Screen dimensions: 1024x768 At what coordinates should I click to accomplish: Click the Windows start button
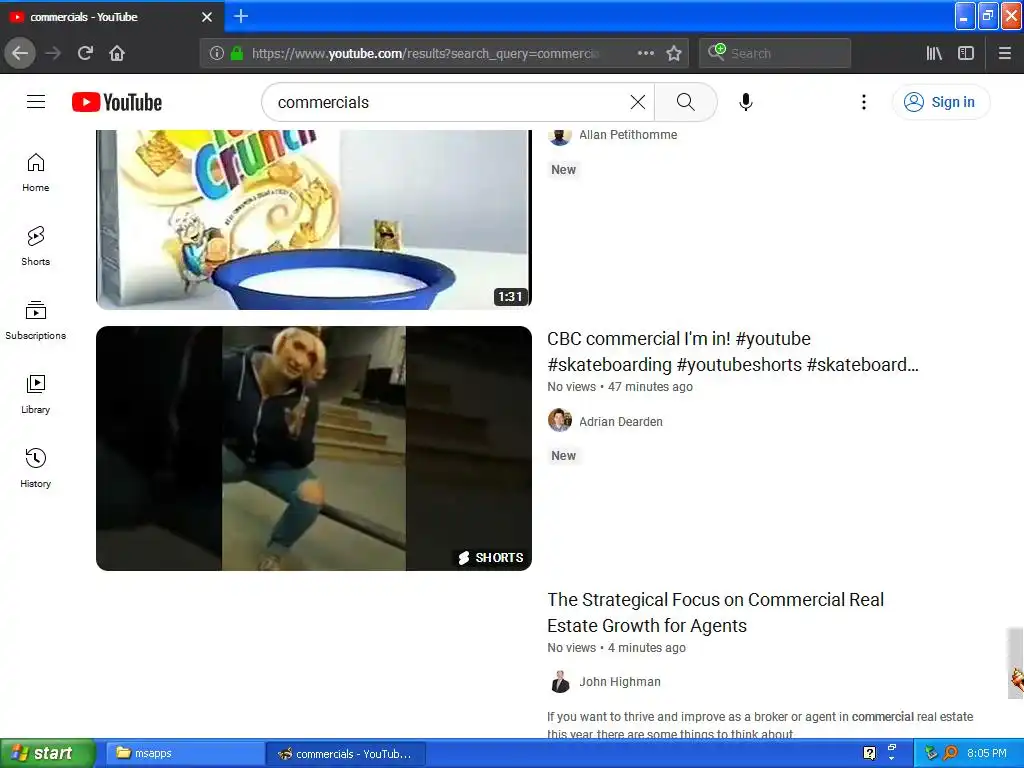(x=48, y=753)
